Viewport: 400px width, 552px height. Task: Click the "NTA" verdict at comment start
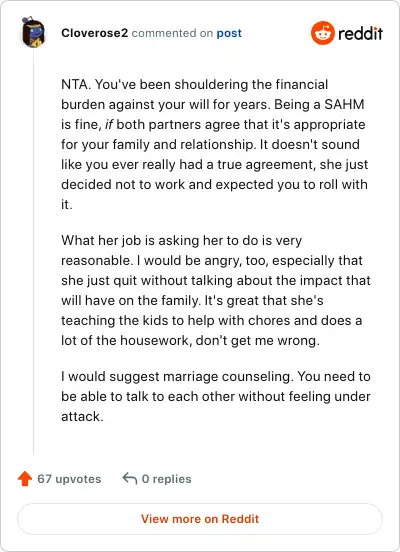[75, 84]
